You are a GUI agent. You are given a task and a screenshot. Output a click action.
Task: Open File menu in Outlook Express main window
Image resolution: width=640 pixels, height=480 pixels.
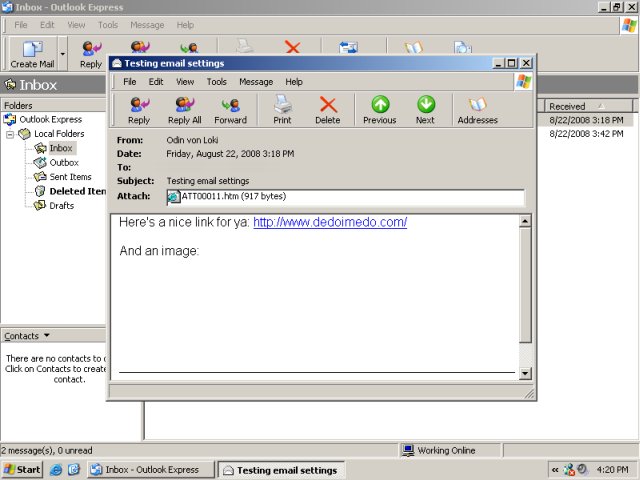click(21, 25)
